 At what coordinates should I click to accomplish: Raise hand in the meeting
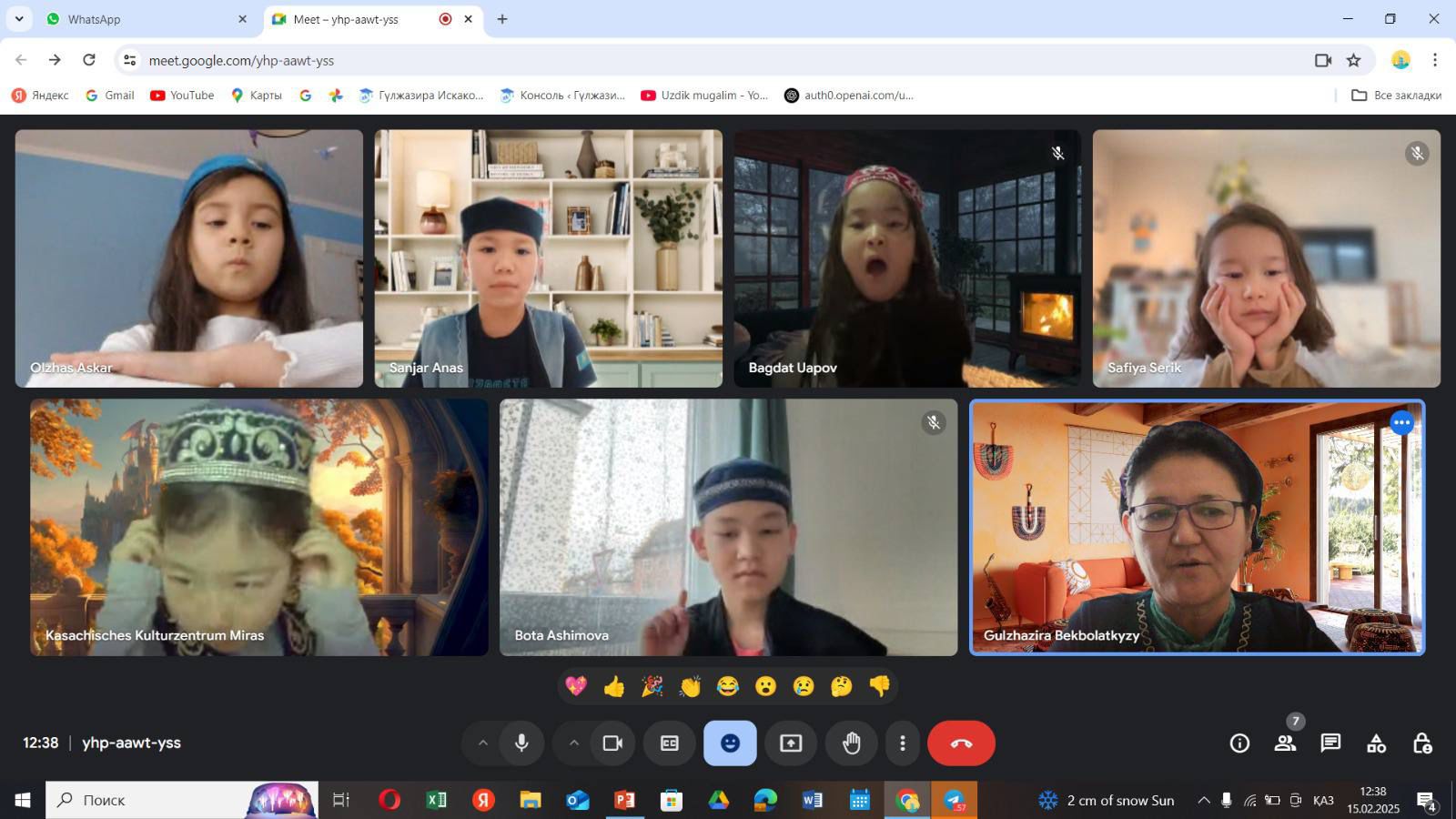[851, 743]
